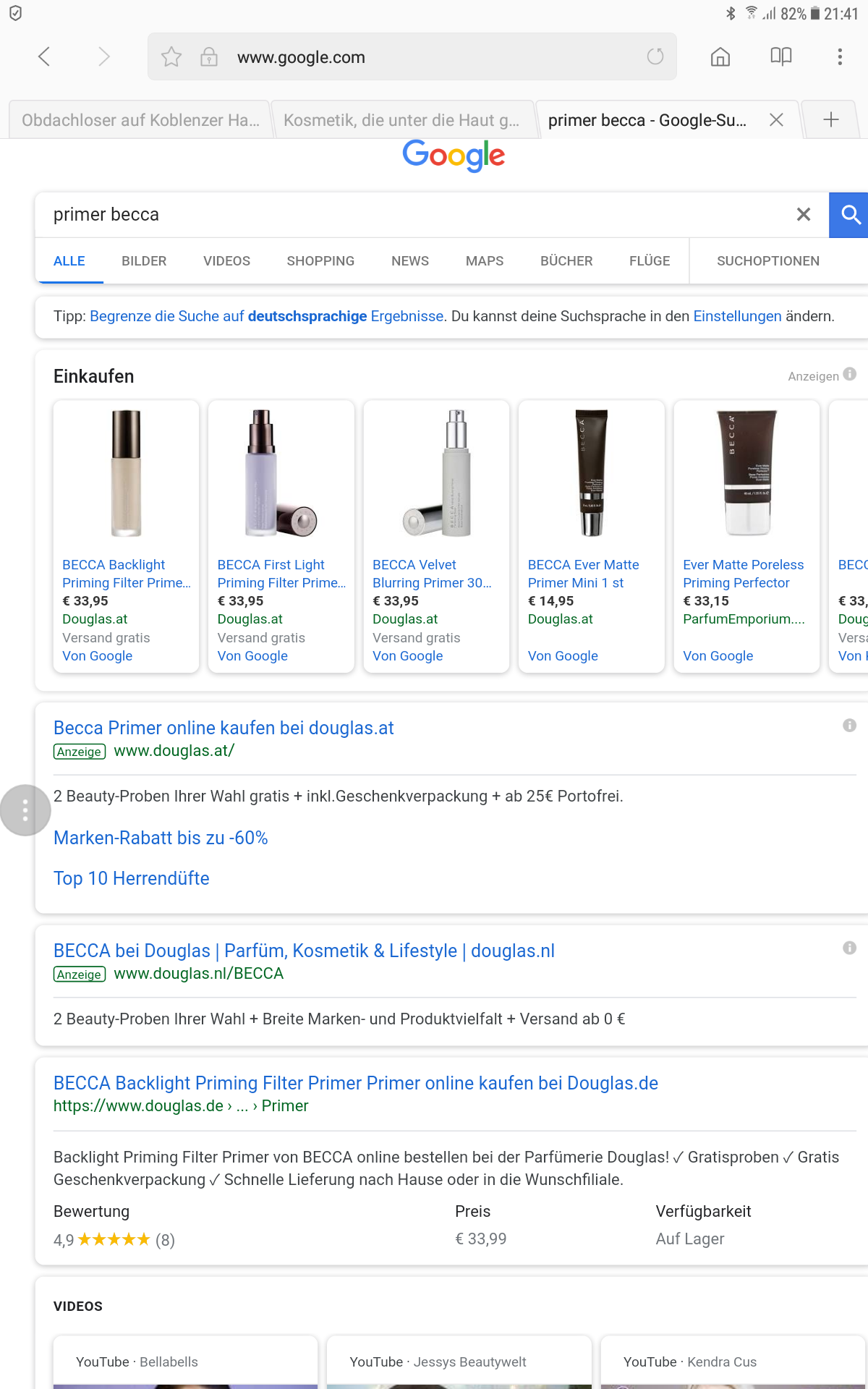Open BECCA Backlight Priming Filter product image
Image resolution: width=868 pixels, height=1389 pixels.
coord(126,474)
